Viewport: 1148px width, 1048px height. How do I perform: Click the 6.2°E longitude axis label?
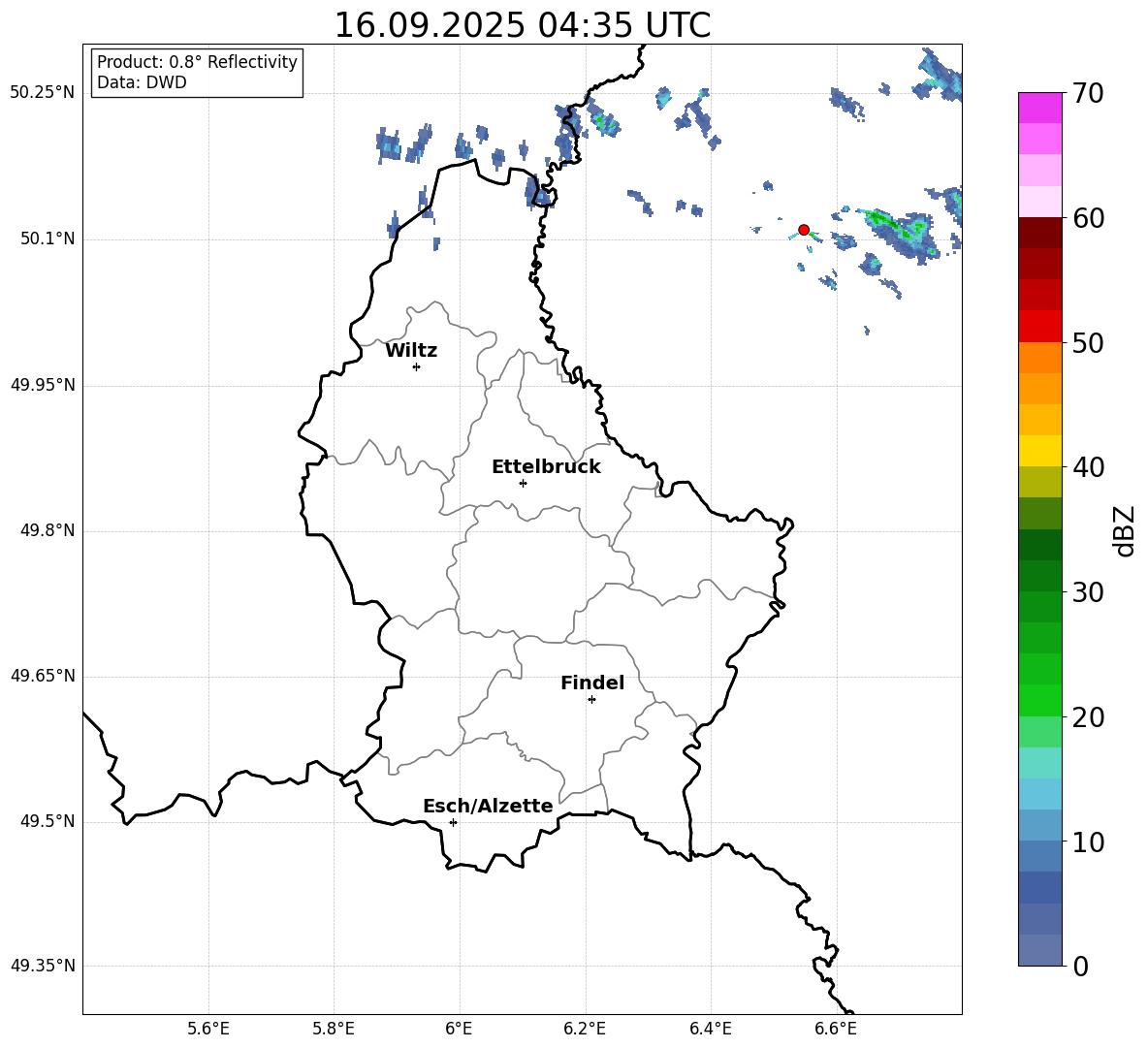point(585,1029)
